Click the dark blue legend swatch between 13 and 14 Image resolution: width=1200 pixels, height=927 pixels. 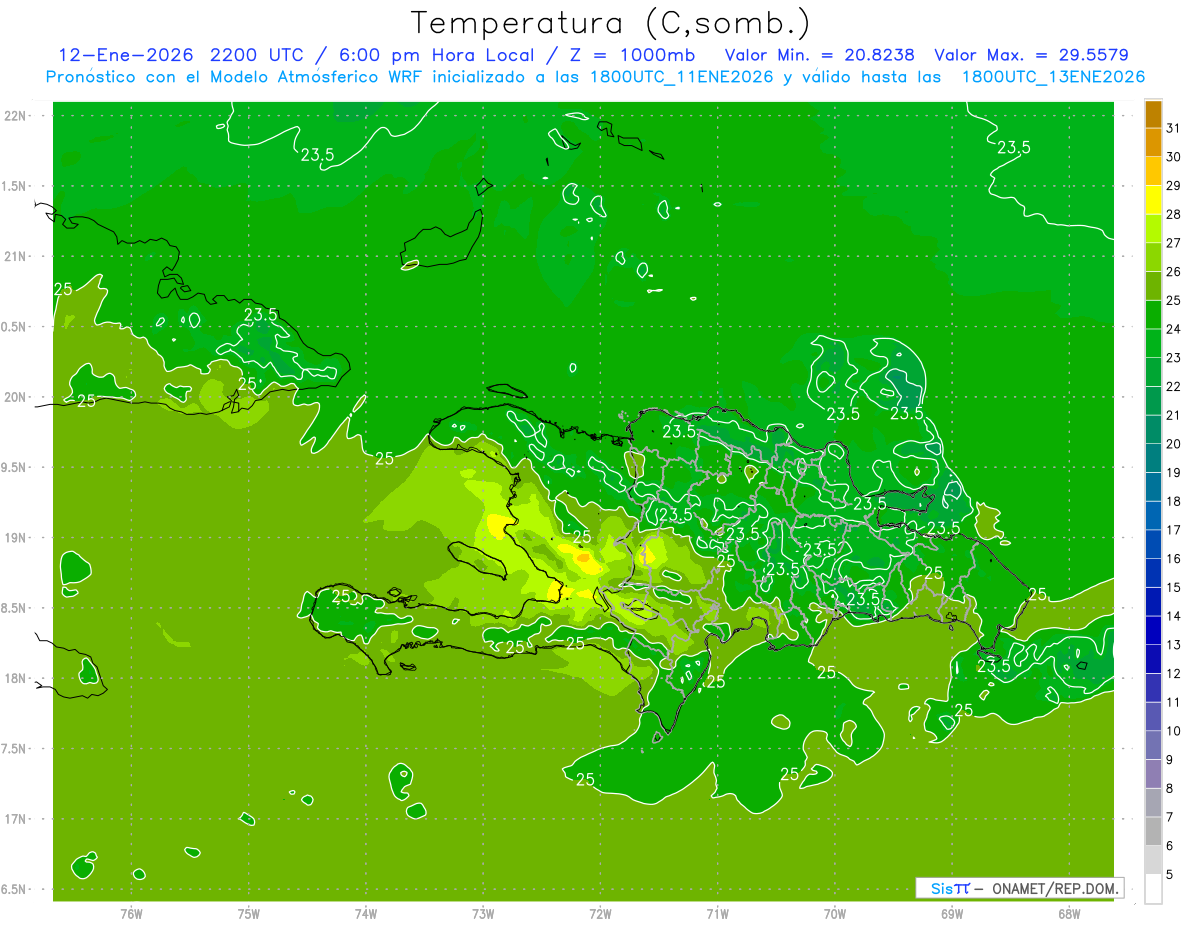click(1153, 630)
